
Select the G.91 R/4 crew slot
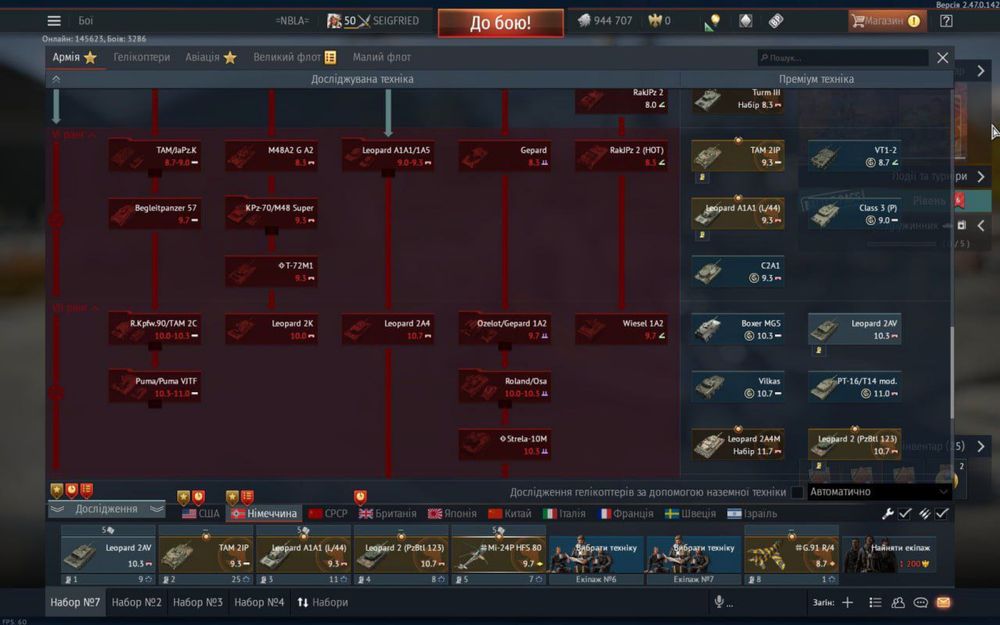791,555
